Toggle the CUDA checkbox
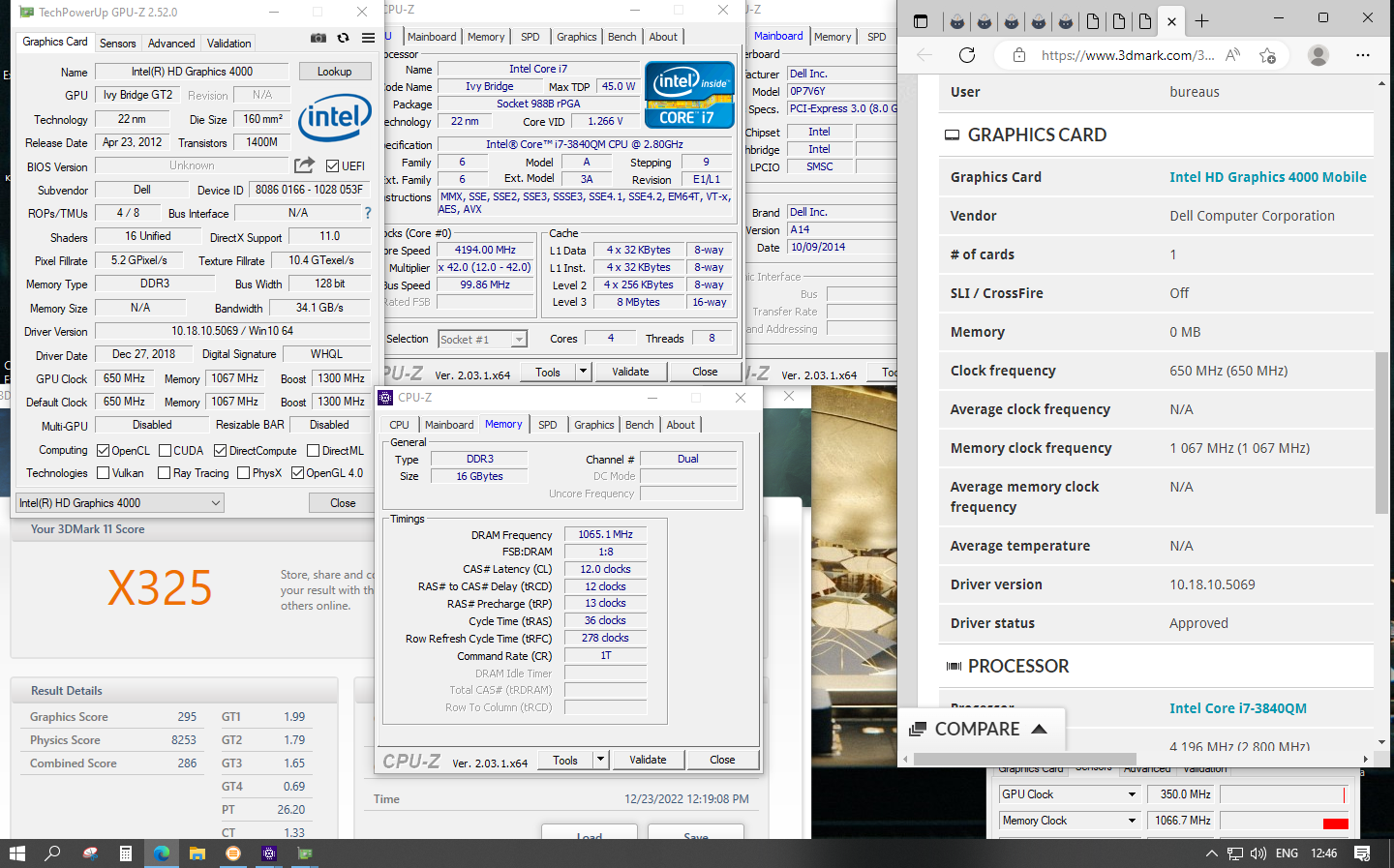Viewport: 1394px width, 868px height. 166,451
